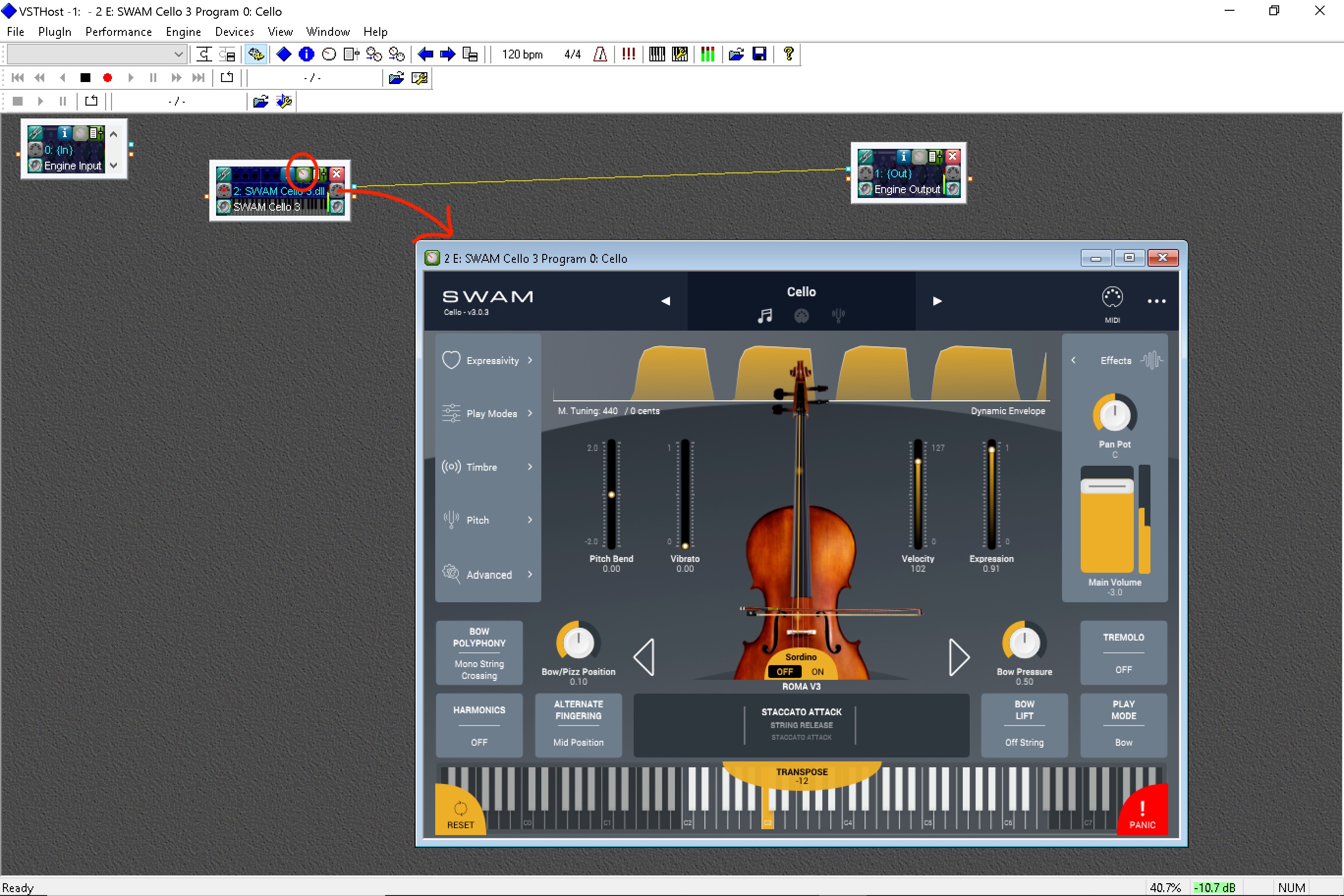Image resolution: width=1344 pixels, height=896 pixels.
Task: Click the info icon on Engine Input module
Action: (x=64, y=133)
